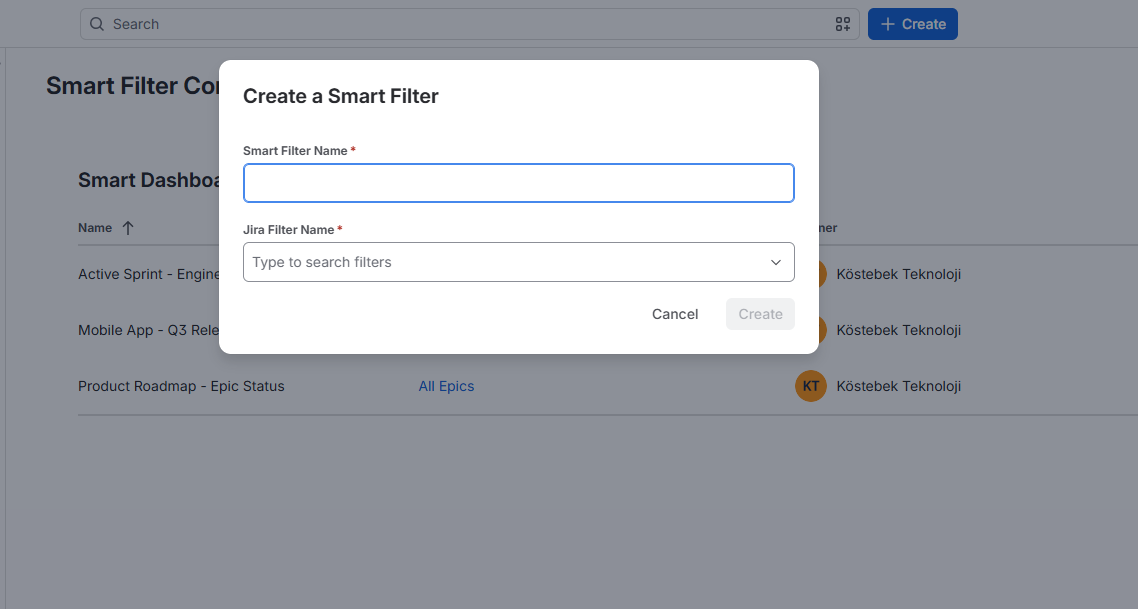Select the Active Sprint dashboard row name
Image resolution: width=1138 pixels, height=609 pixels.
[x=149, y=274]
